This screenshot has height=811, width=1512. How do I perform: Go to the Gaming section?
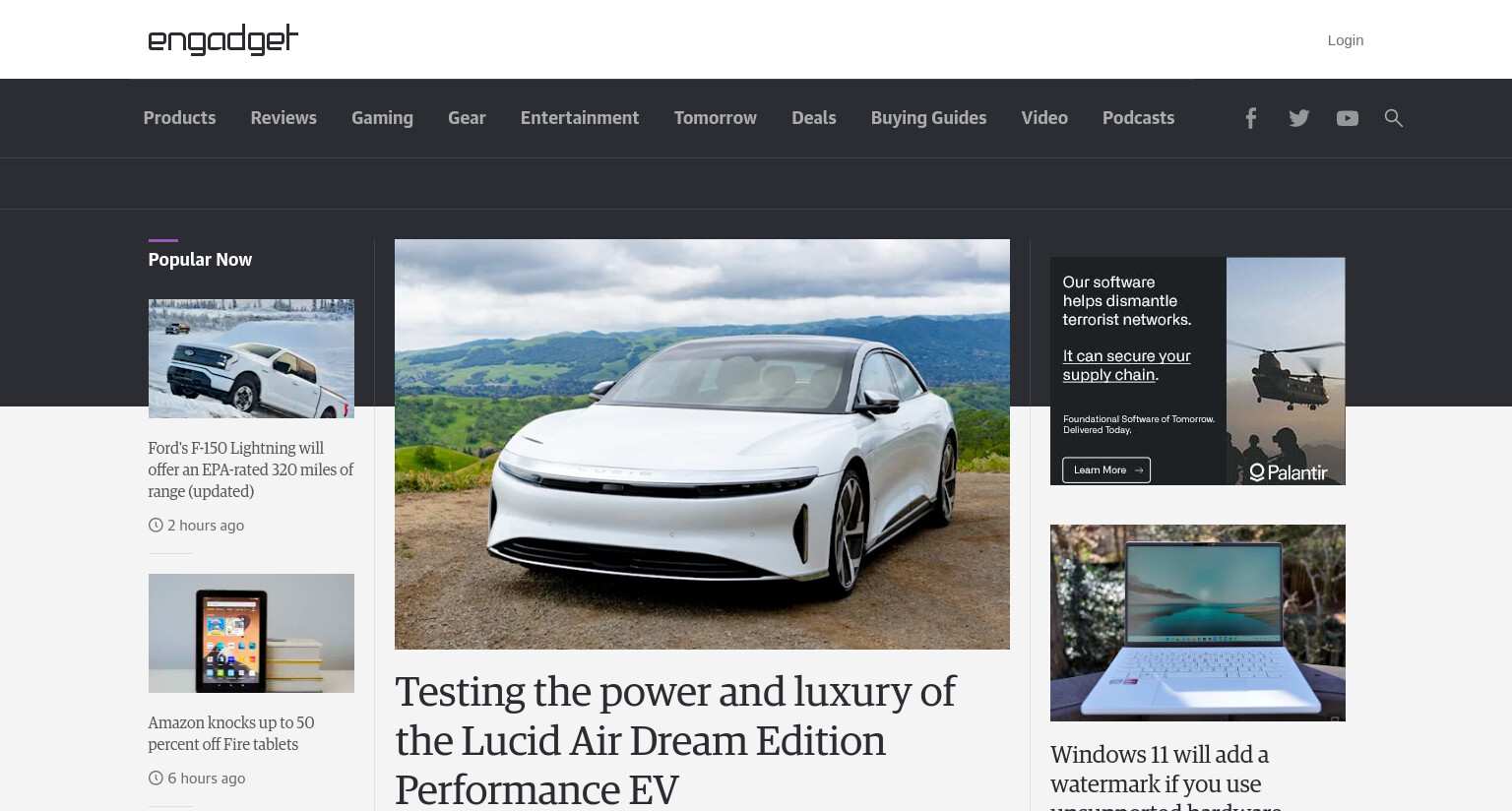pos(382,118)
